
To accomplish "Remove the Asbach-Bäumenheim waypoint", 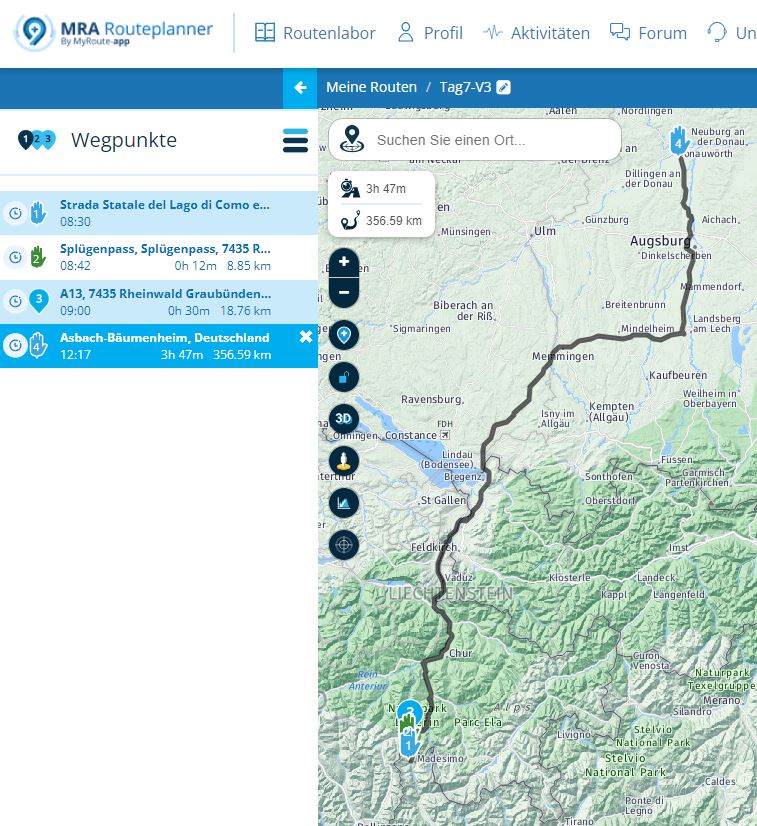I will 306,337.
